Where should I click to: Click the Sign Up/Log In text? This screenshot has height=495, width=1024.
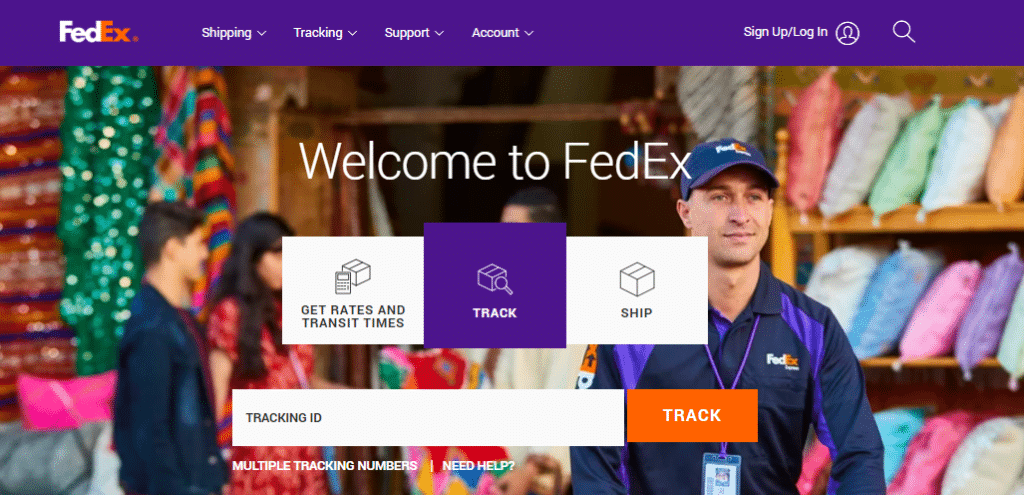point(786,31)
